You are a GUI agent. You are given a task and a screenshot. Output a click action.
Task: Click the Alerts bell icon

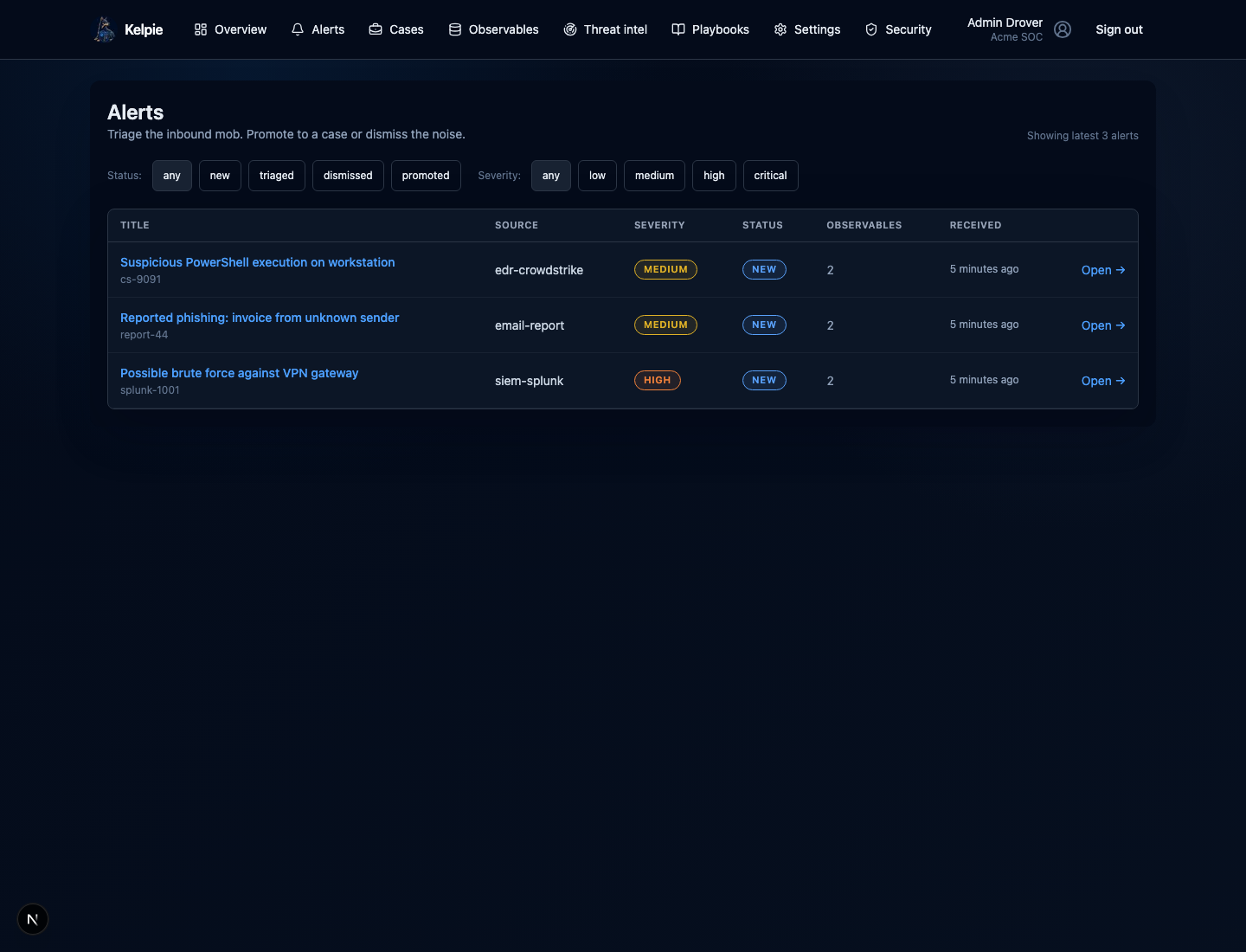pyautogui.click(x=298, y=29)
